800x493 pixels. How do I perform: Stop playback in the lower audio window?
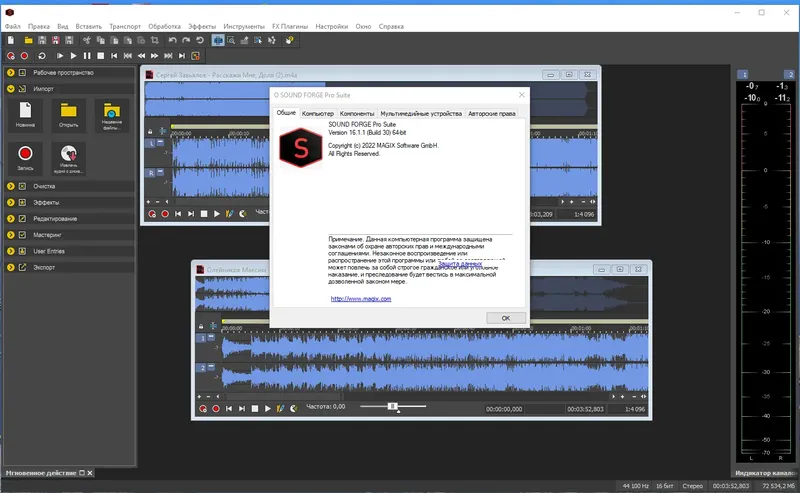[255, 409]
